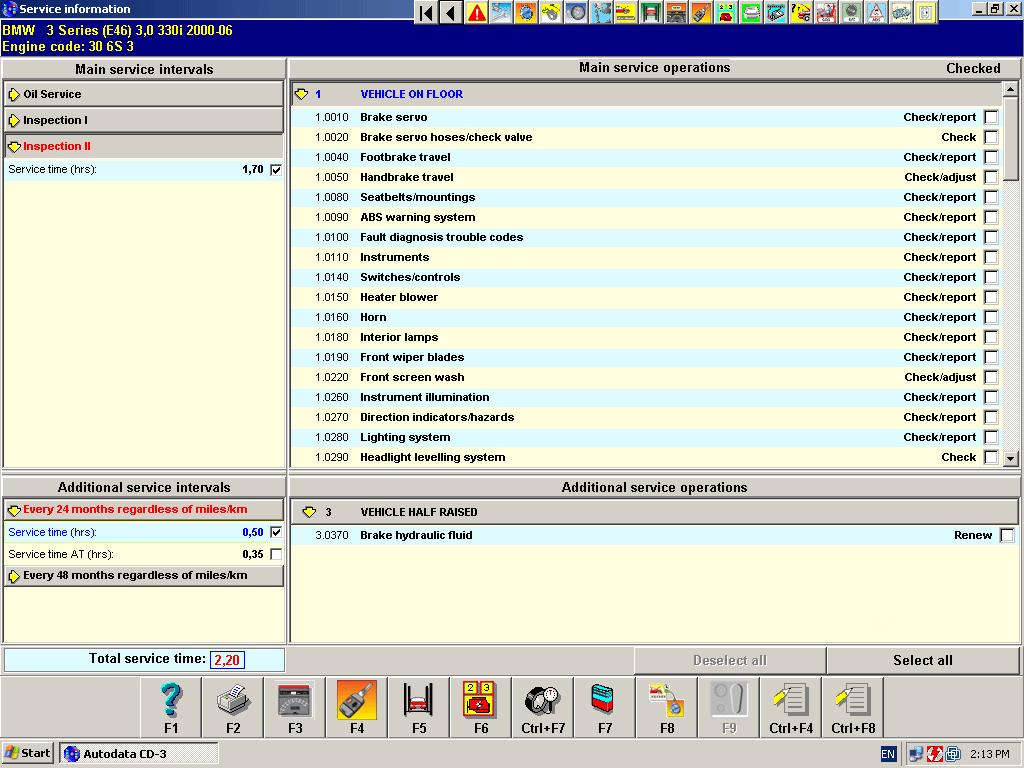1024x768 pixels.
Task: Jump to first page with the bar-arrow icon
Action: point(426,12)
